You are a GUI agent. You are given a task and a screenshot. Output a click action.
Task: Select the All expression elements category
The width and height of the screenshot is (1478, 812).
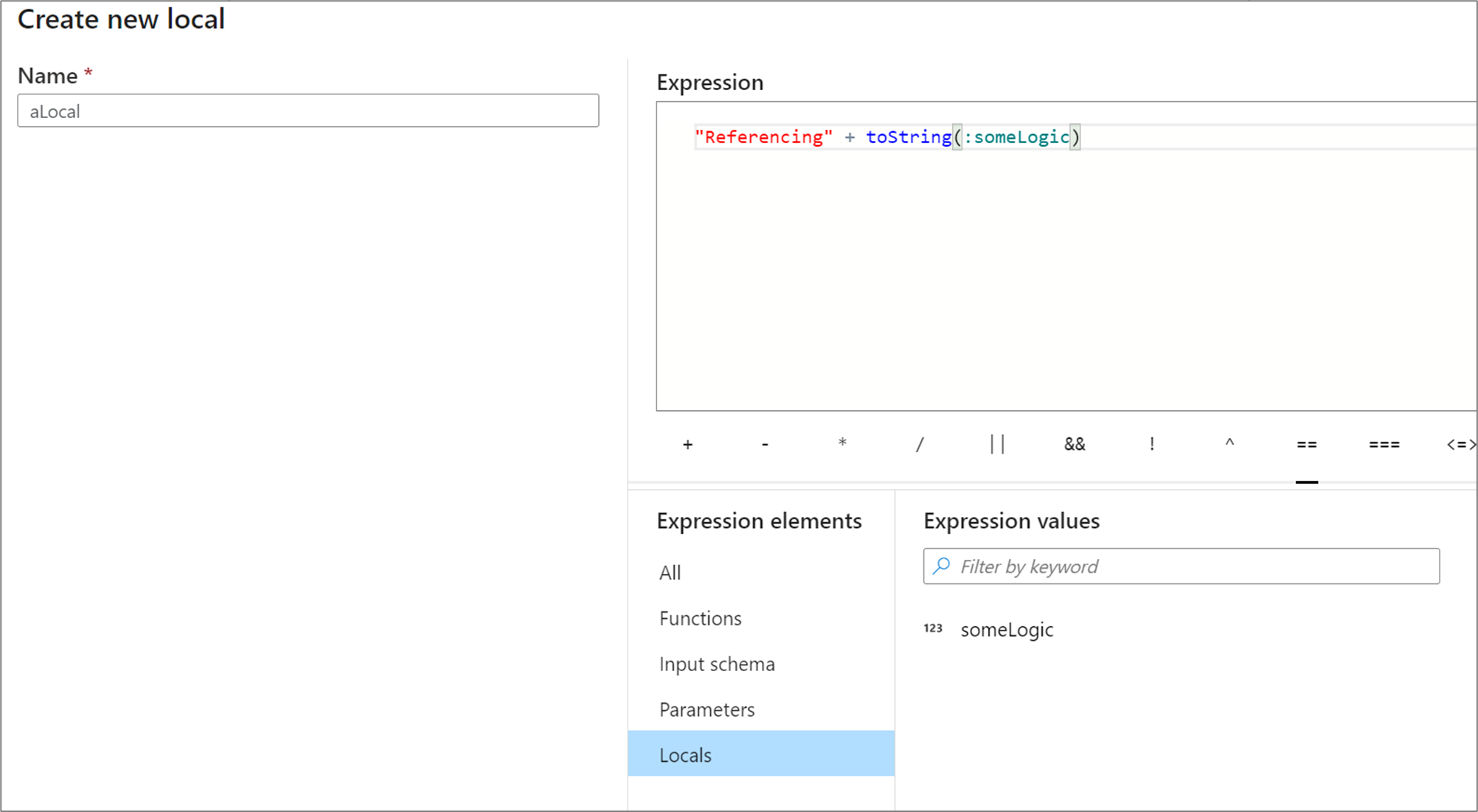[671, 571]
